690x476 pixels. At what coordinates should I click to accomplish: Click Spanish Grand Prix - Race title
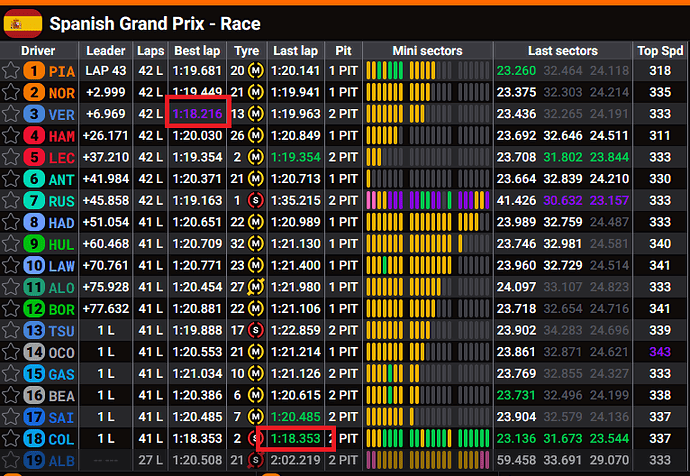(155, 24)
